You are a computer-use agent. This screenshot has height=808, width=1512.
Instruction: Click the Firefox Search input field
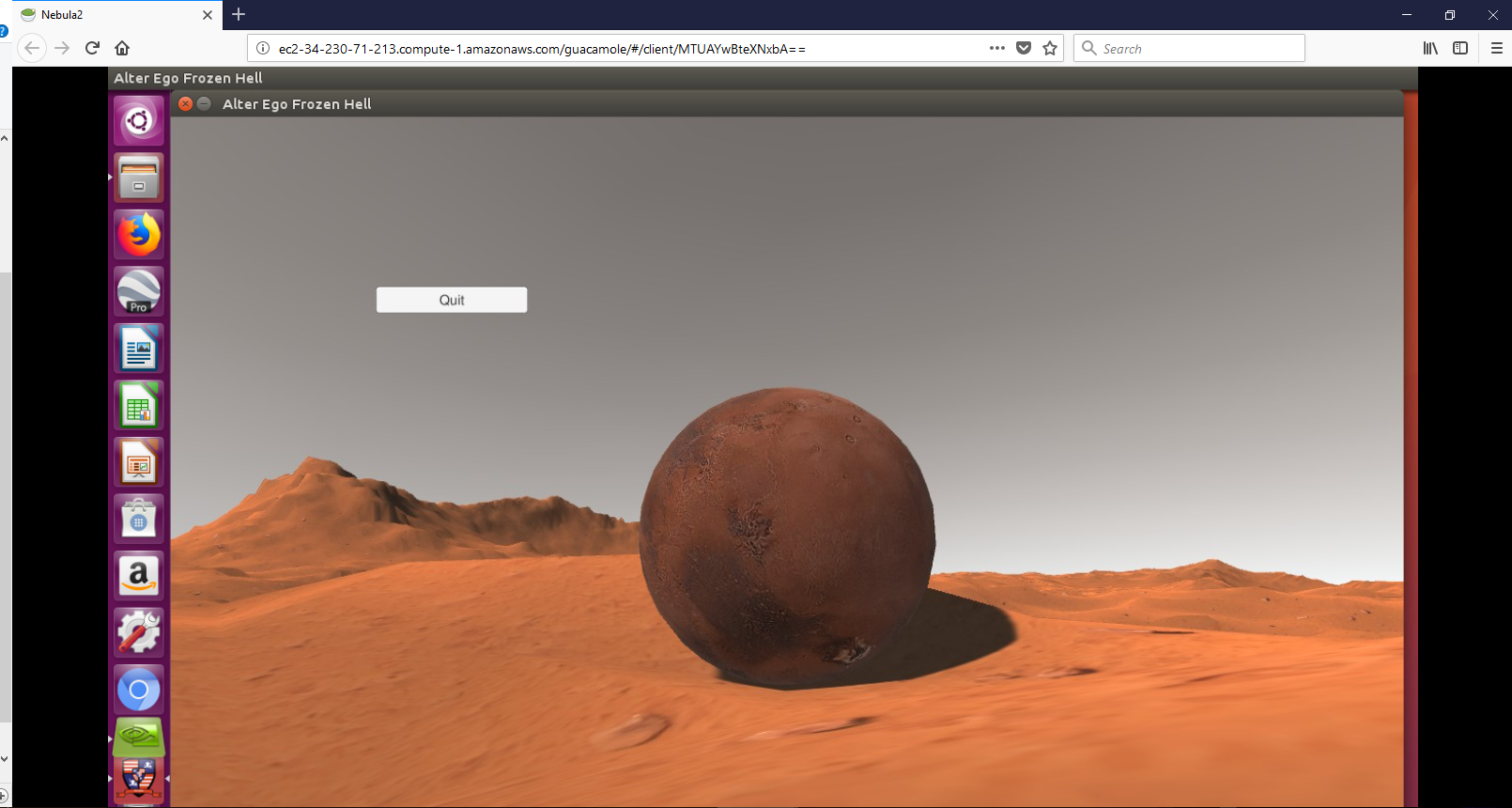pyautogui.click(x=1189, y=48)
